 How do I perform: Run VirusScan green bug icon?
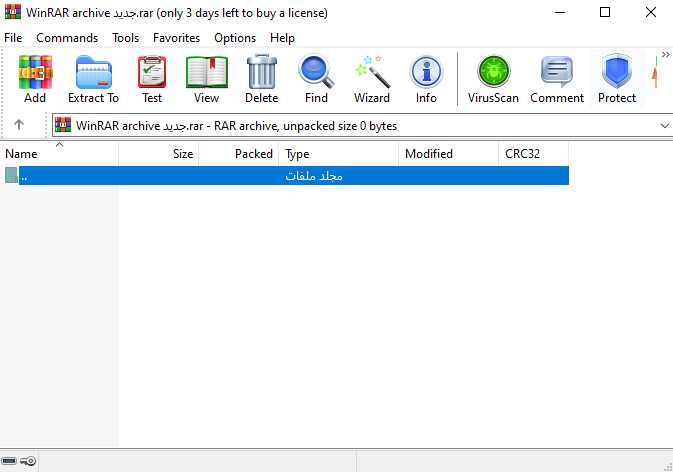(494, 71)
